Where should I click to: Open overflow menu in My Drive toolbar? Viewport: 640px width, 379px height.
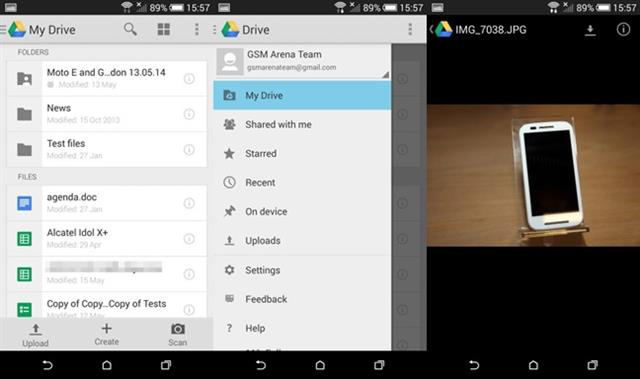(197, 29)
